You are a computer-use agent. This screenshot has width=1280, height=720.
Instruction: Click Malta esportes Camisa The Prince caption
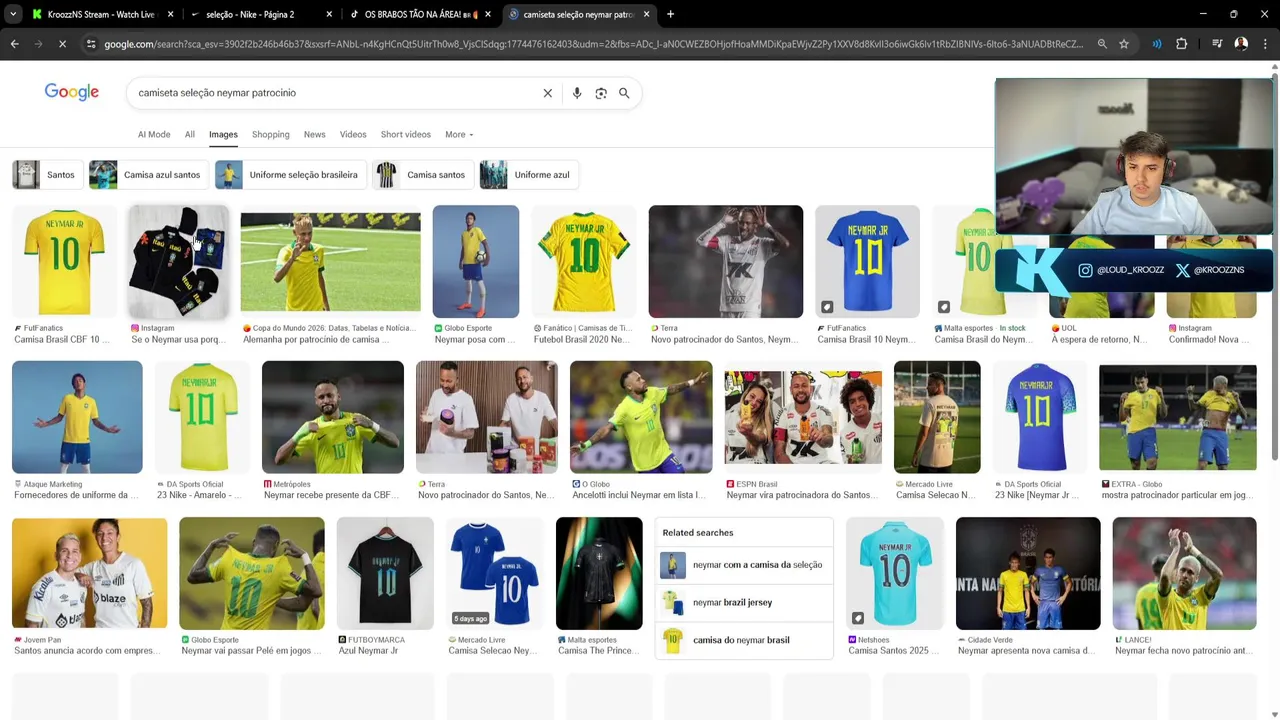tap(598, 651)
